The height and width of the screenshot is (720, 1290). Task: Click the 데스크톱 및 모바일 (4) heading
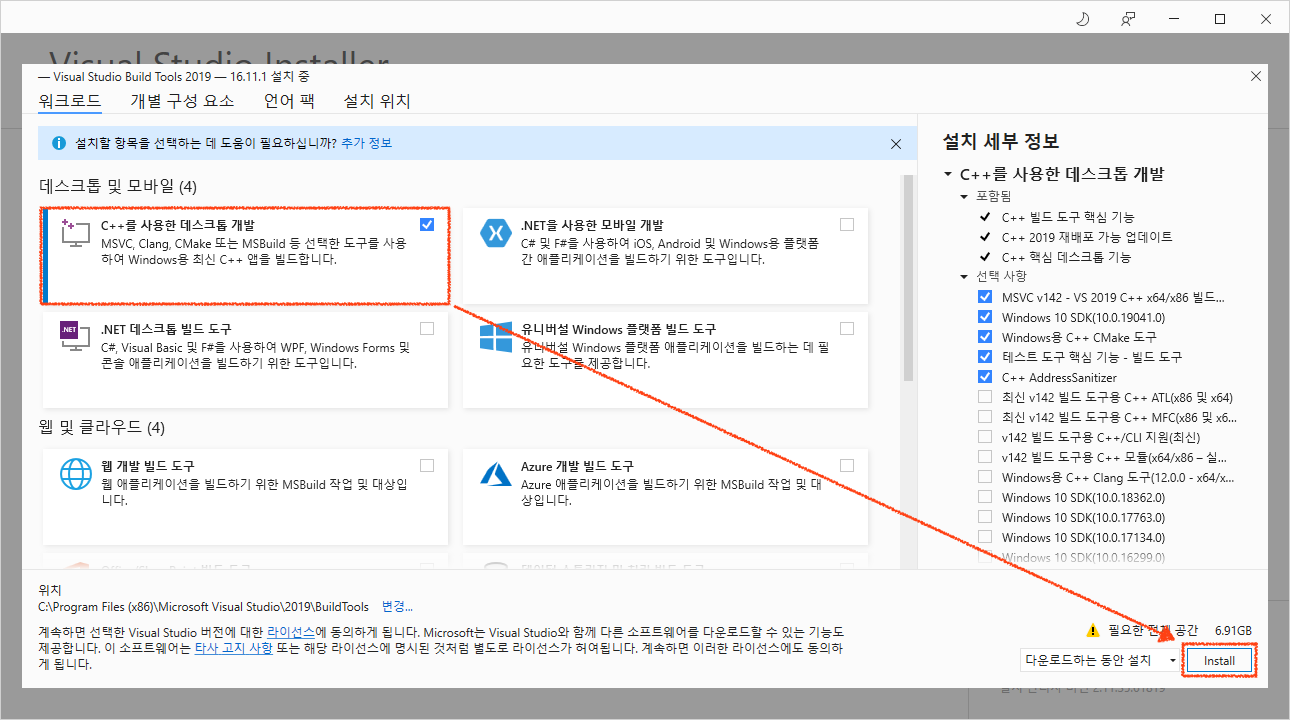click(x=118, y=186)
